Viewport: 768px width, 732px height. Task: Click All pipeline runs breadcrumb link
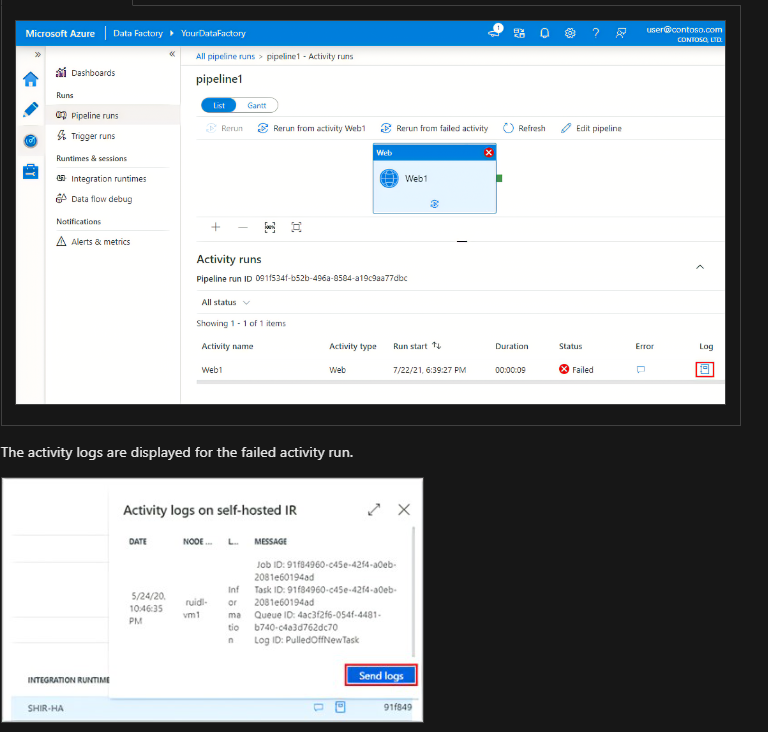[225, 56]
